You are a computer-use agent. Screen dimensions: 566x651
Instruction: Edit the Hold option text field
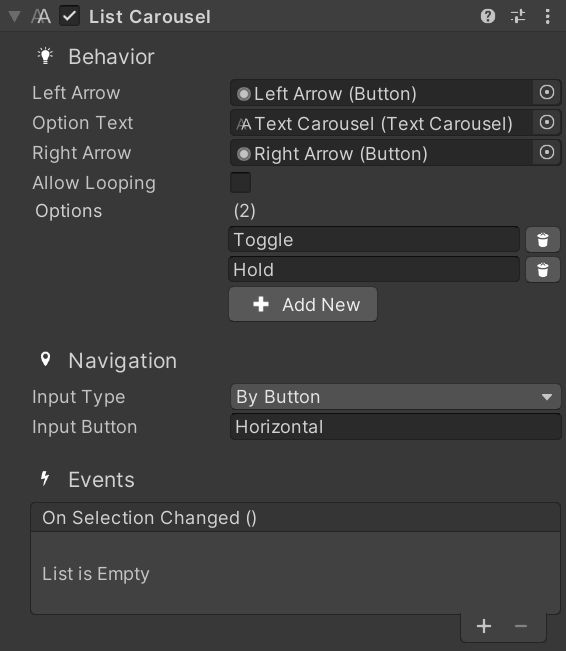pos(374,269)
